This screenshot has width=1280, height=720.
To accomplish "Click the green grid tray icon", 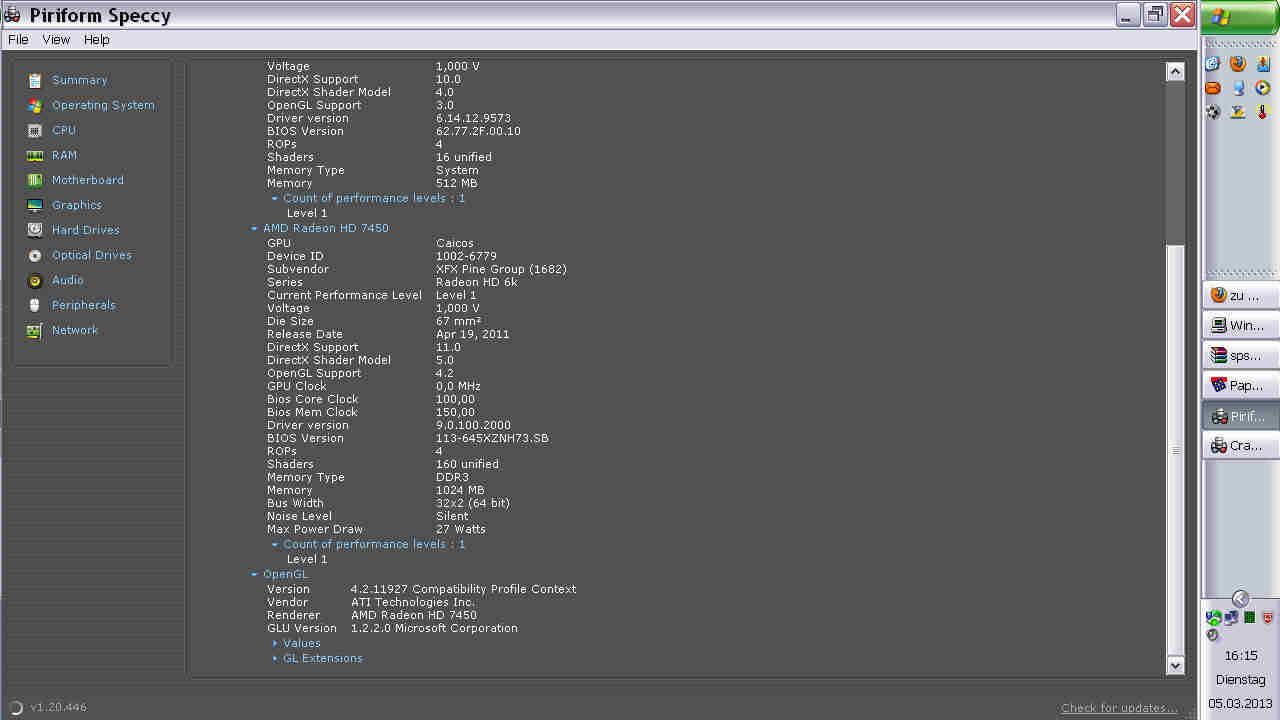I will 1250,618.
